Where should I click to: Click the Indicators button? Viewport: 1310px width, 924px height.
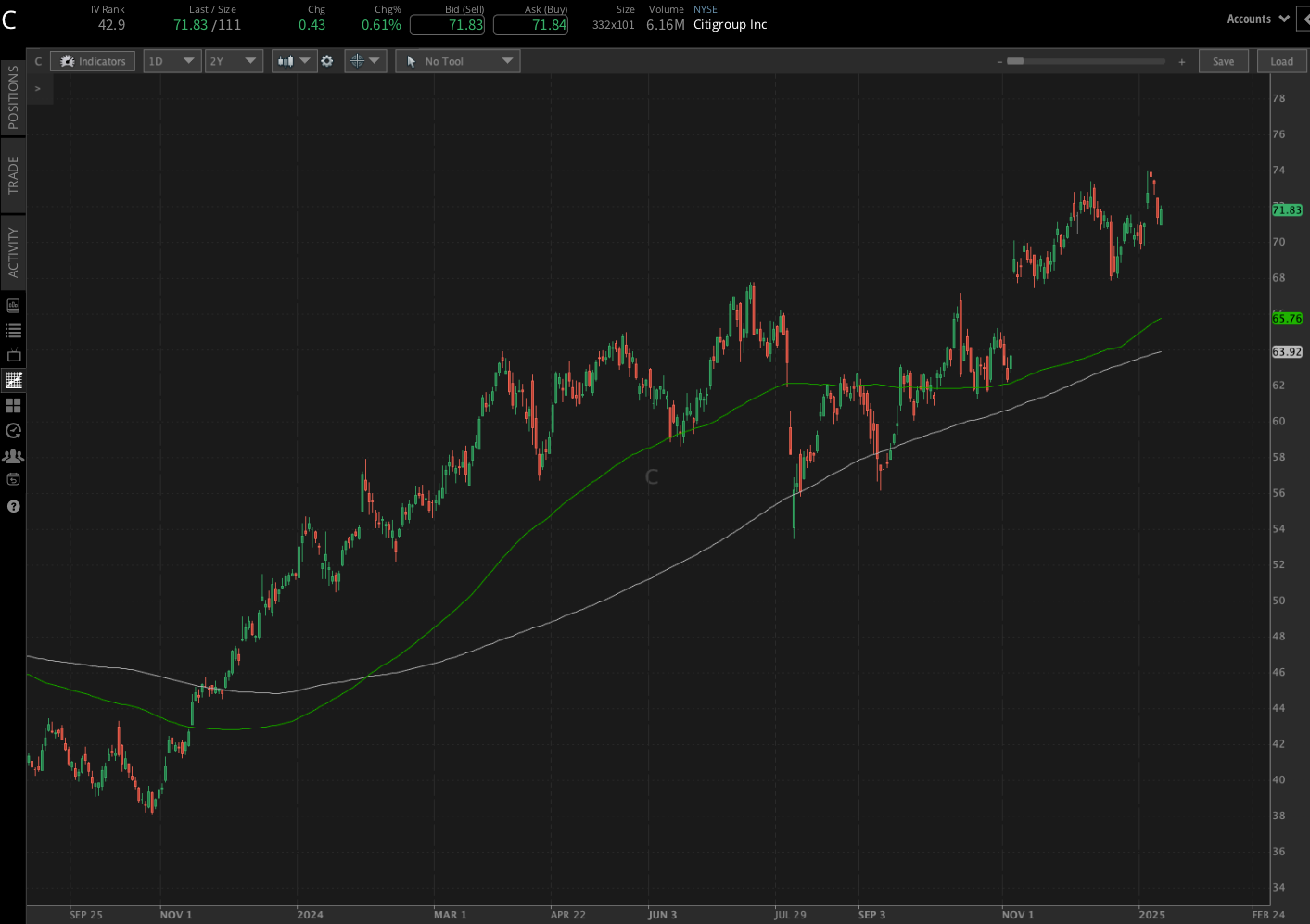(92, 60)
